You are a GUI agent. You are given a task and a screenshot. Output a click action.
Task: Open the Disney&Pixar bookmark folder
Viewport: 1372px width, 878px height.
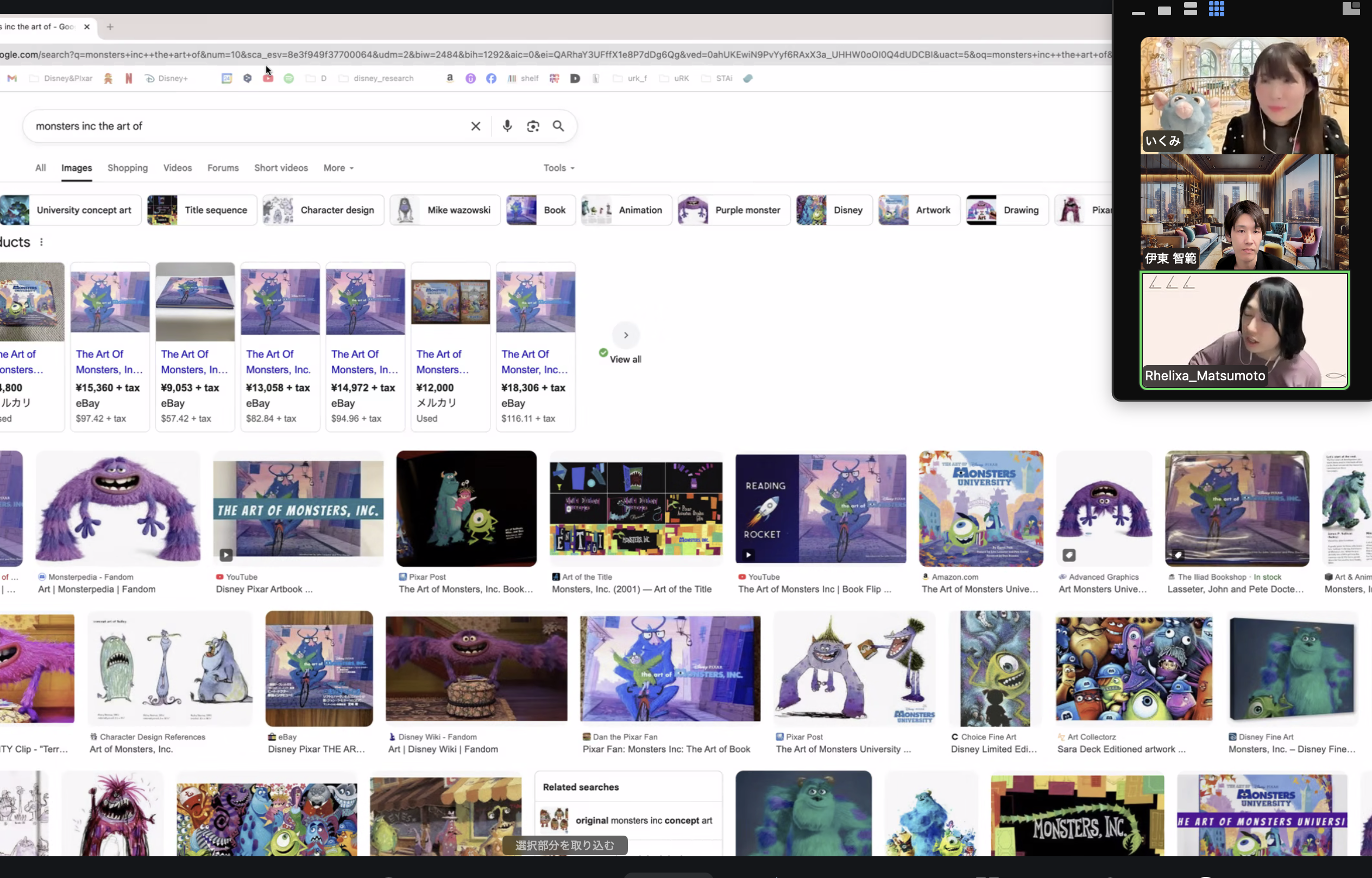pos(60,78)
